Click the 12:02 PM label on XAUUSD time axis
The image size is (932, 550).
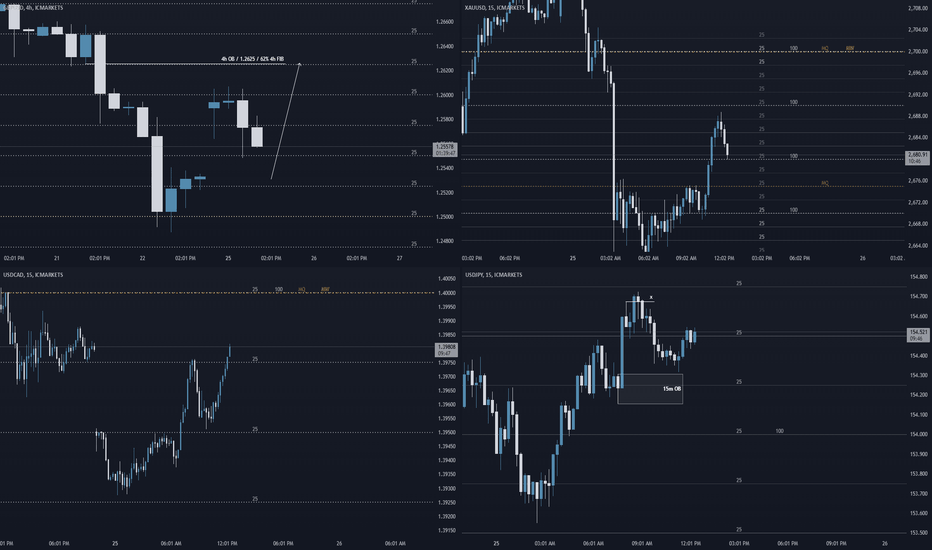click(724, 258)
